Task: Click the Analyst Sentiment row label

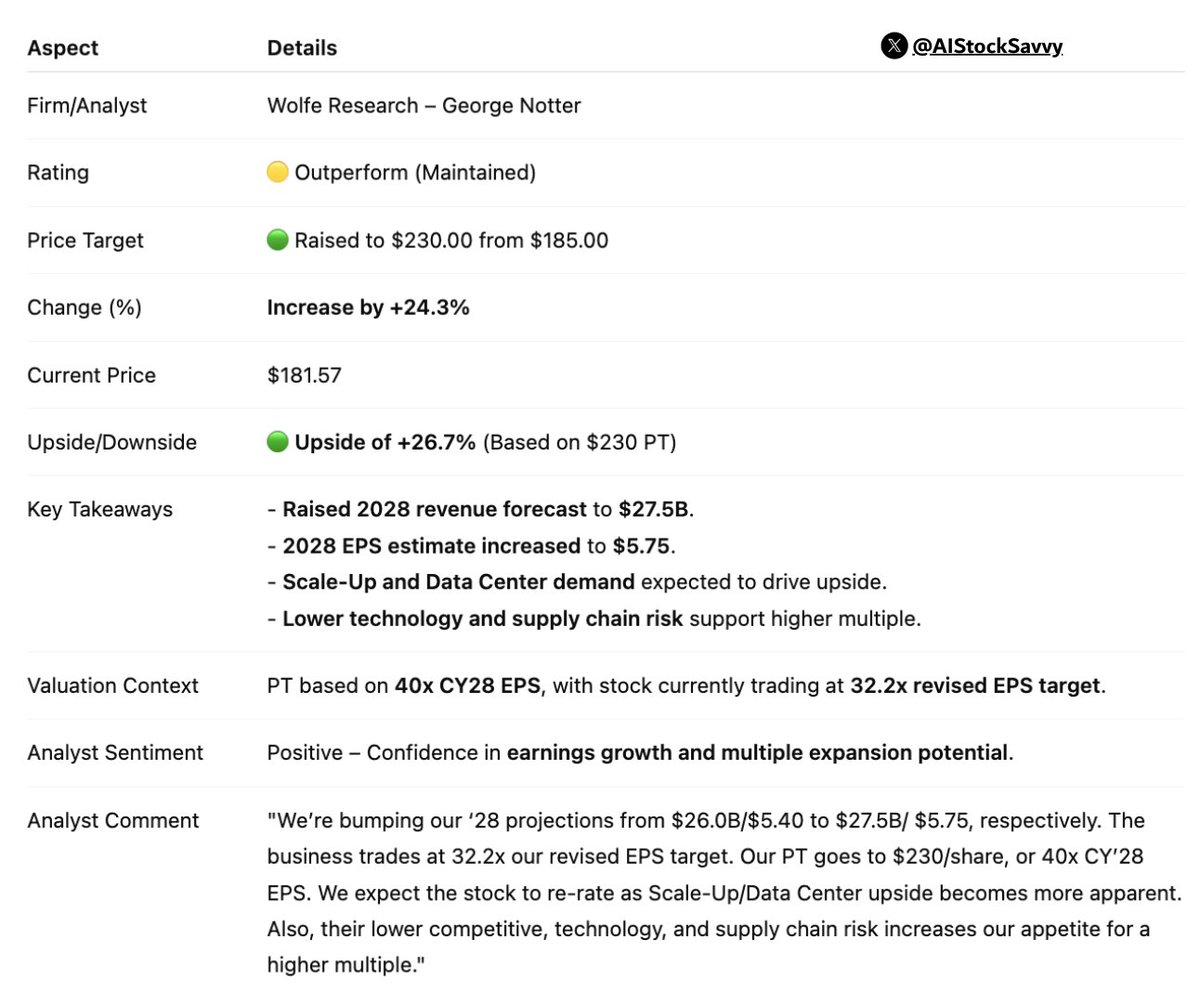Action: coord(115,753)
